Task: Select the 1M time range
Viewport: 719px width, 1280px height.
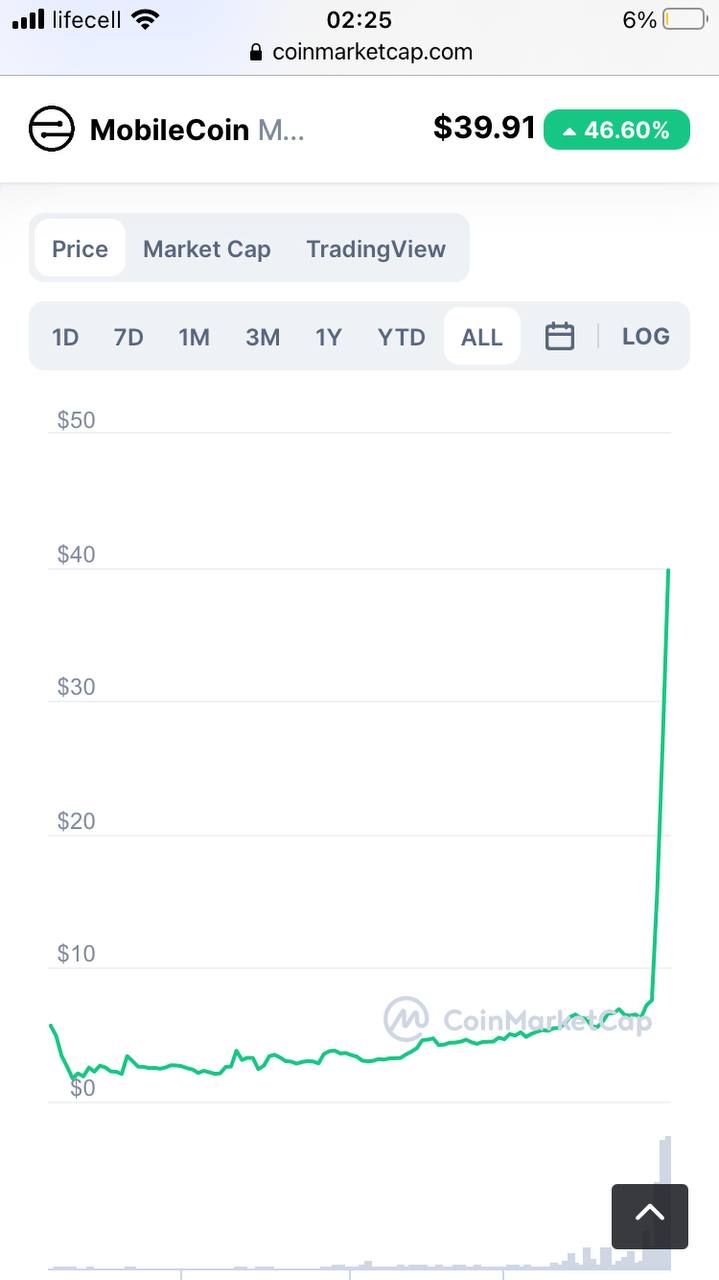Action: [194, 337]
